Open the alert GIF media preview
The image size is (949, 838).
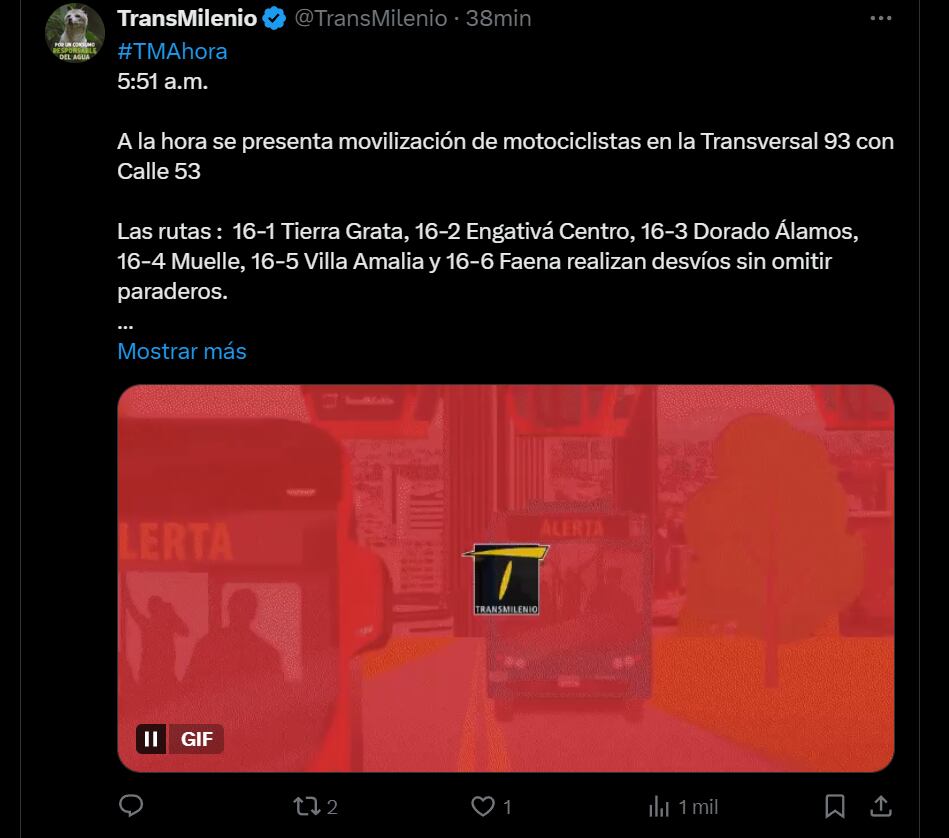506,578
